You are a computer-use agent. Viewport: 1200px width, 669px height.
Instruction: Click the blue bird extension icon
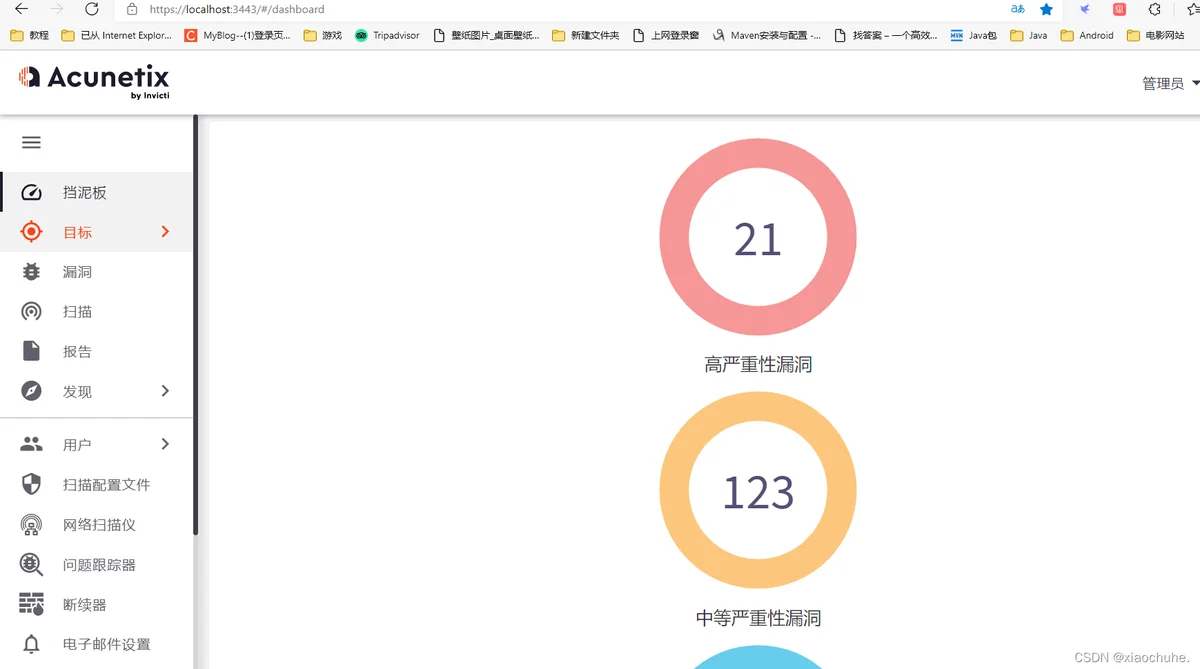[1085, 9]
